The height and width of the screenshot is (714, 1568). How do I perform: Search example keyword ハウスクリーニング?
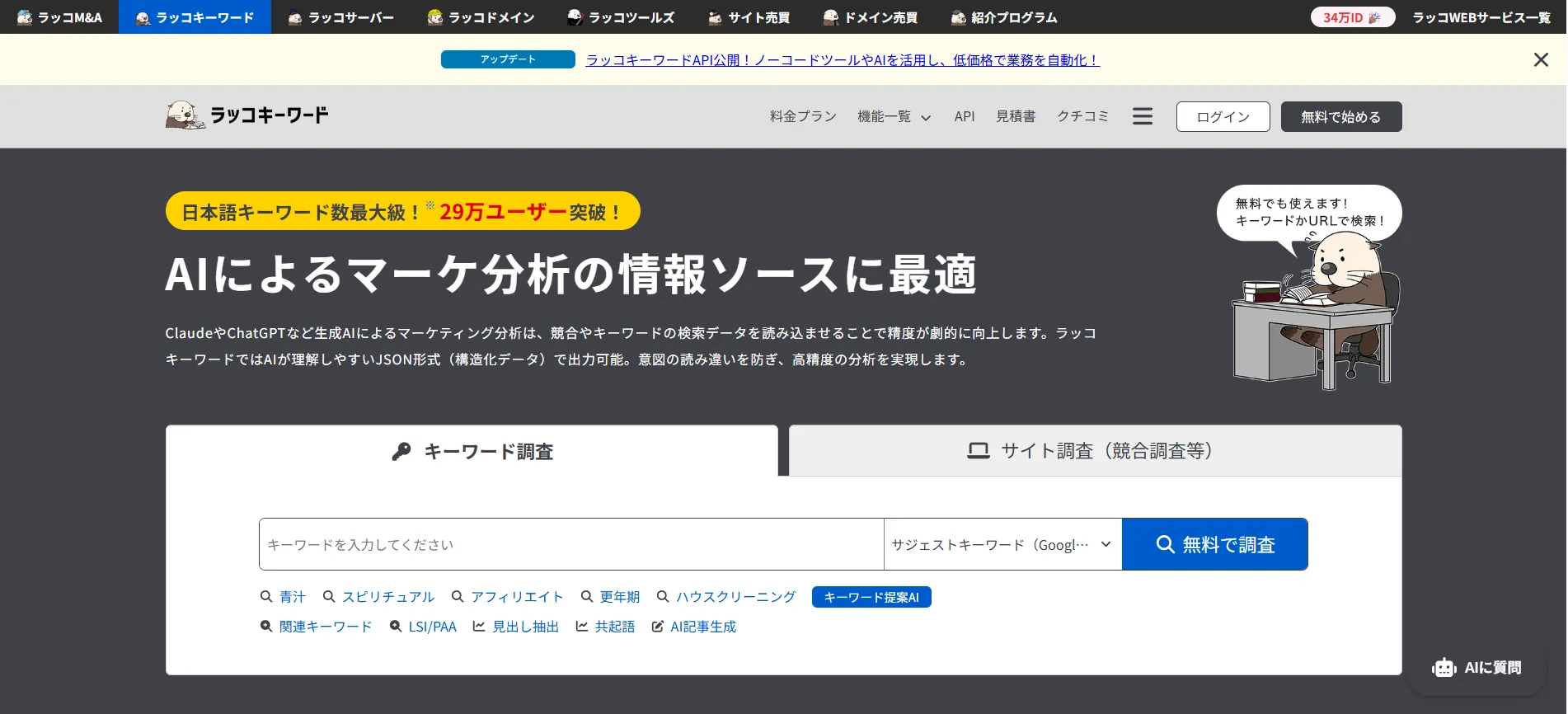point(726,597)
